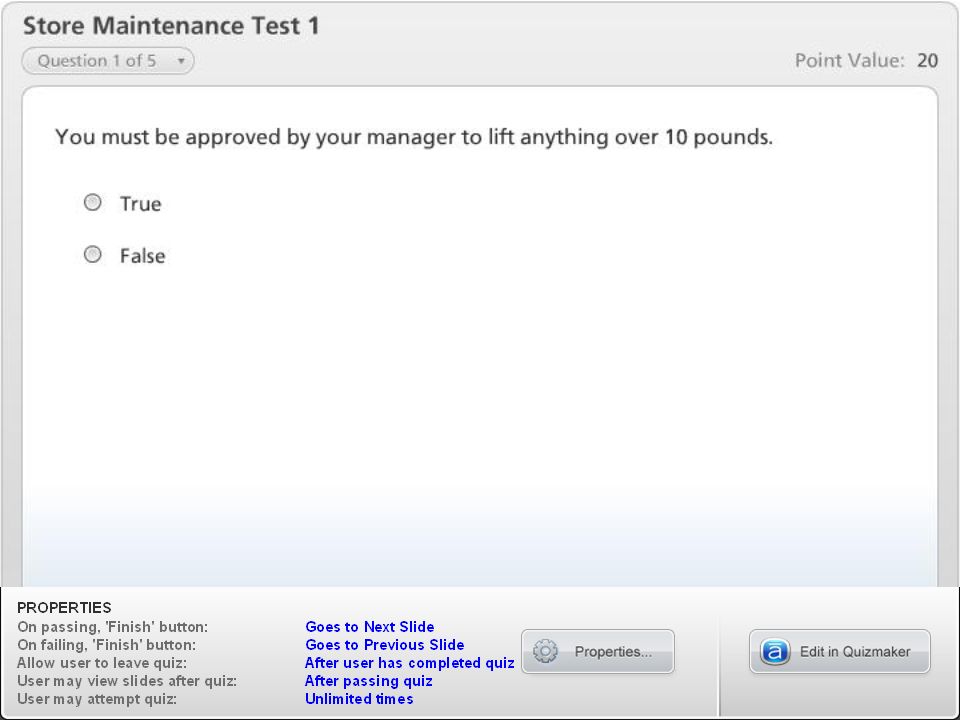Click the blue Quizmaker 'a' logo icon
The height and width of the screenshot is (720, 960).
774,651
